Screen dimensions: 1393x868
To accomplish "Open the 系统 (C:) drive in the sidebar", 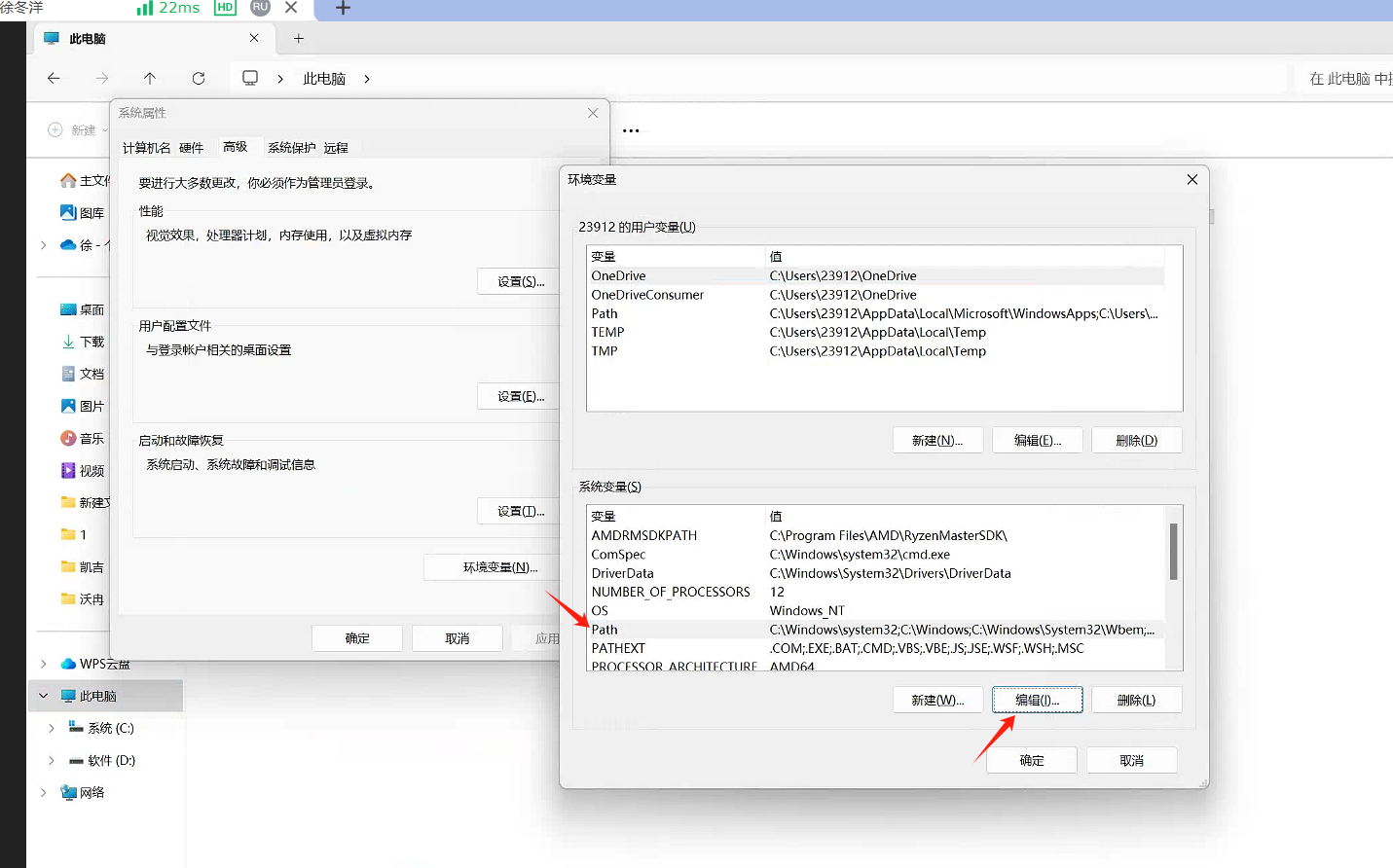I will (101, 728).
